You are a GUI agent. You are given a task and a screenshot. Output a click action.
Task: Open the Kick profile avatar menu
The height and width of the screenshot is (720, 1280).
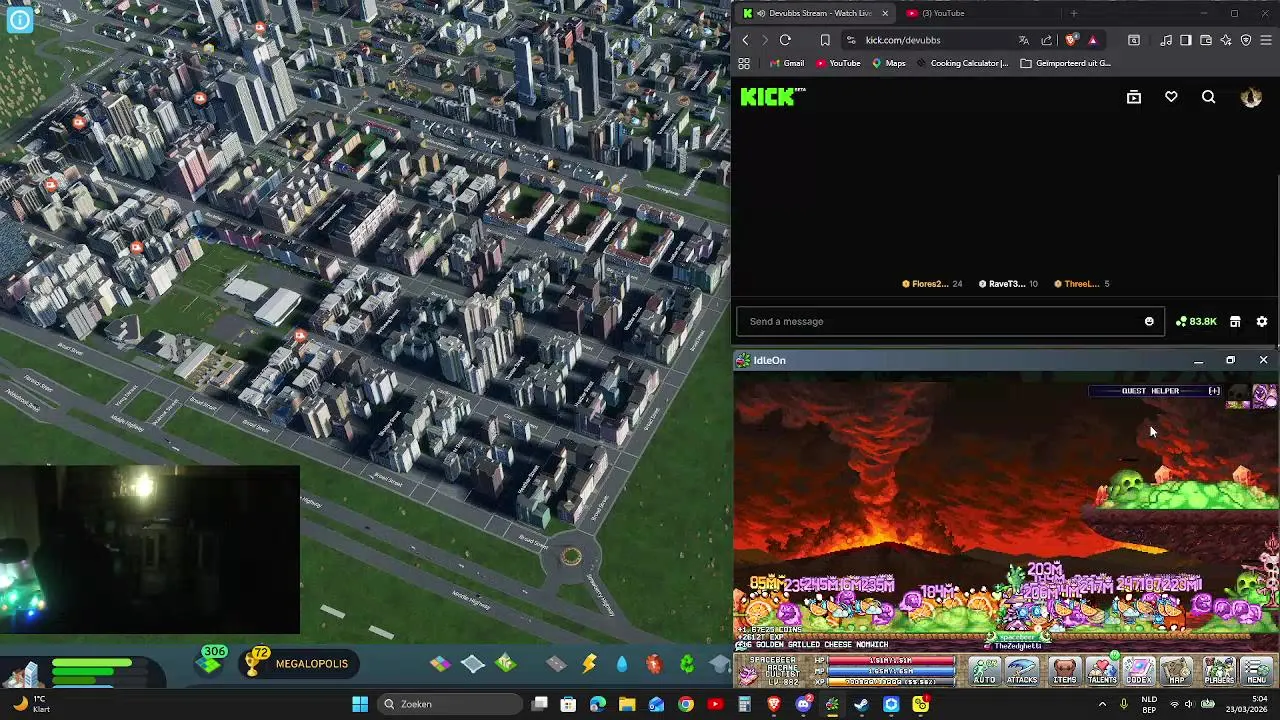pyautogui.click(x=1251, y=97)
